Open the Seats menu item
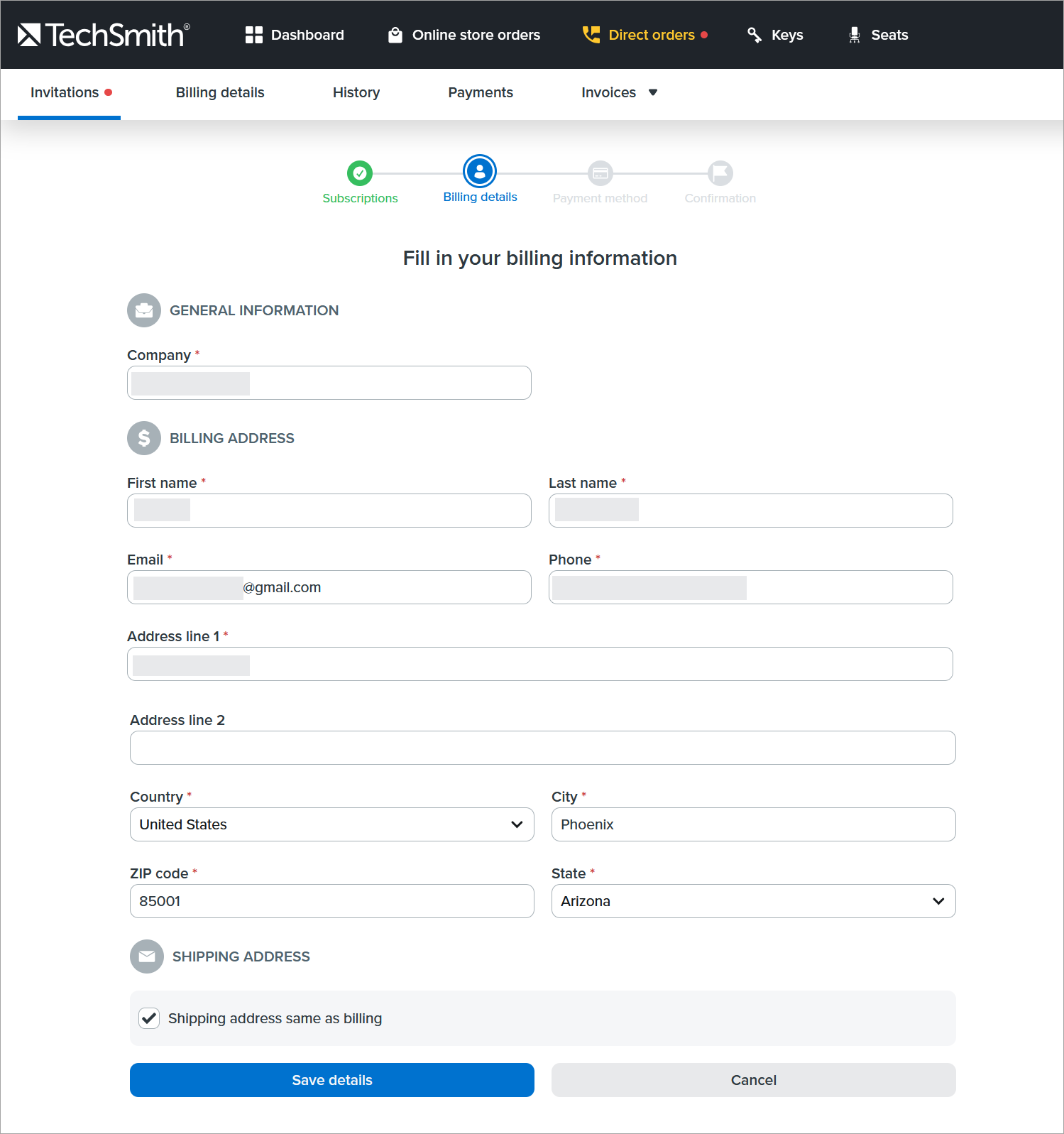Image resolution: width=1064 pixels, height=1134 pixels. point(878,35)
